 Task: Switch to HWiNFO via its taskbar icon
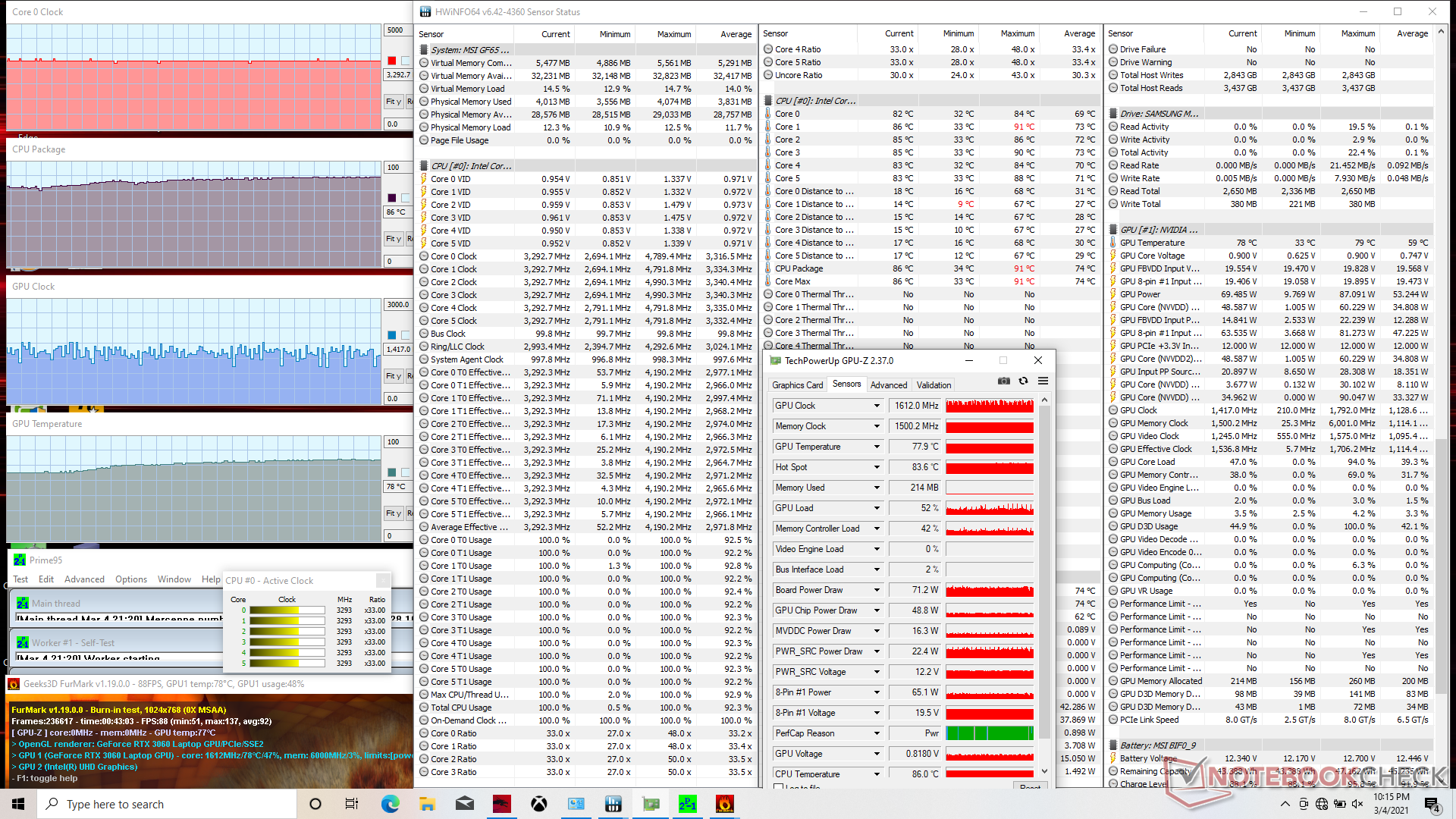coord(613,804)
